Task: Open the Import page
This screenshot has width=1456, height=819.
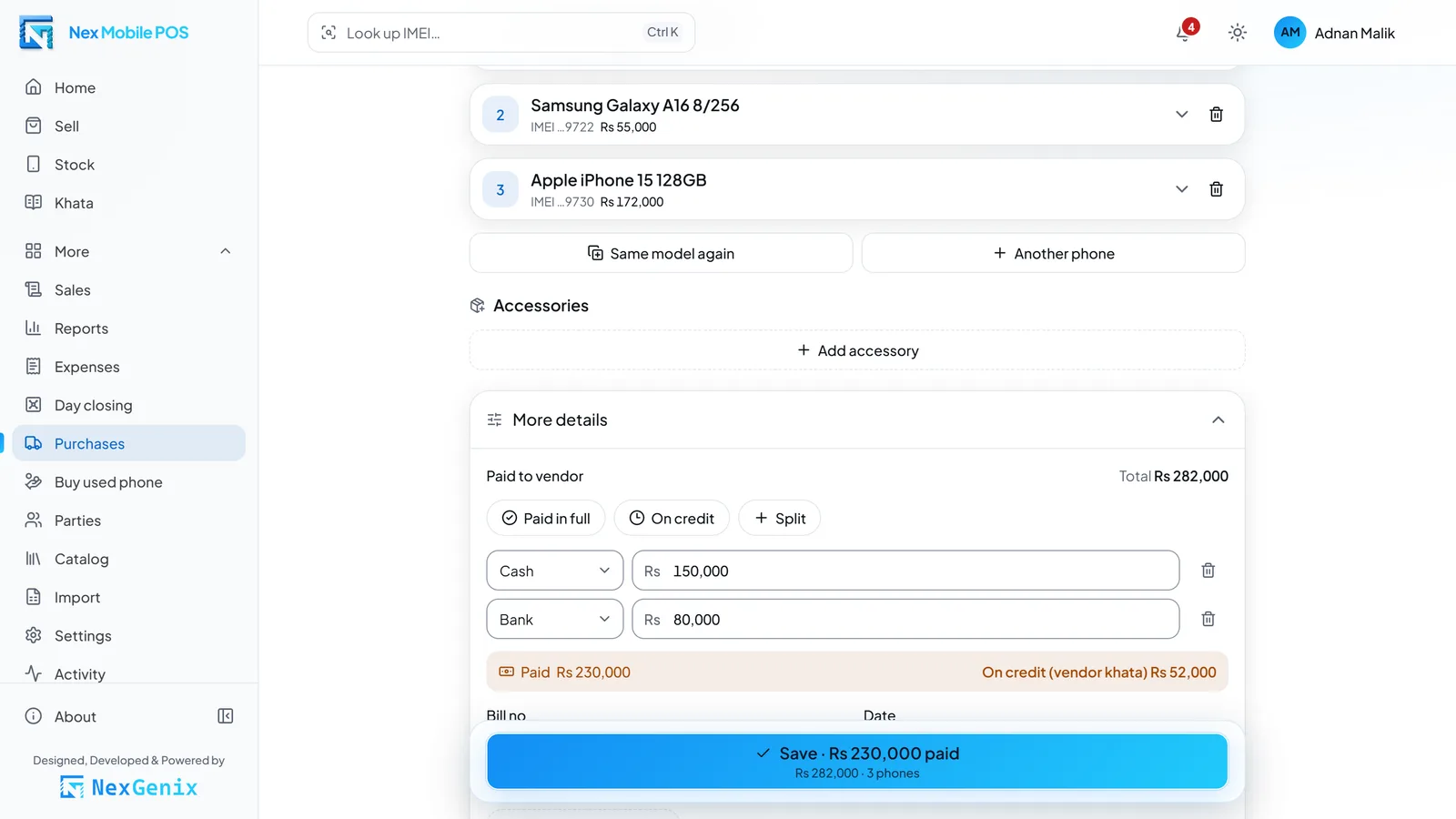Action: [129, 597]
